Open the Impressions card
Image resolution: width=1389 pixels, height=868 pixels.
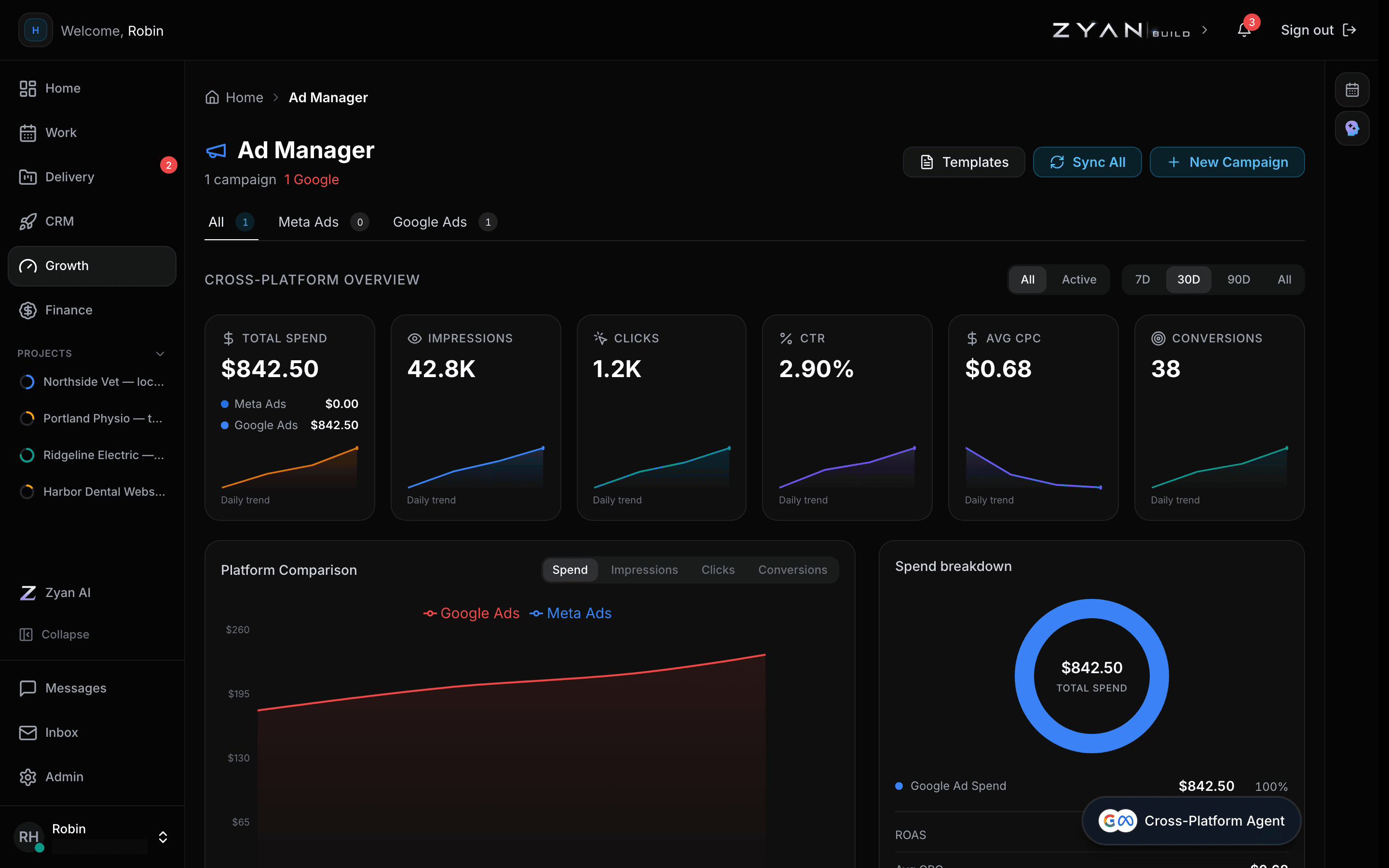tap(476, 417)
